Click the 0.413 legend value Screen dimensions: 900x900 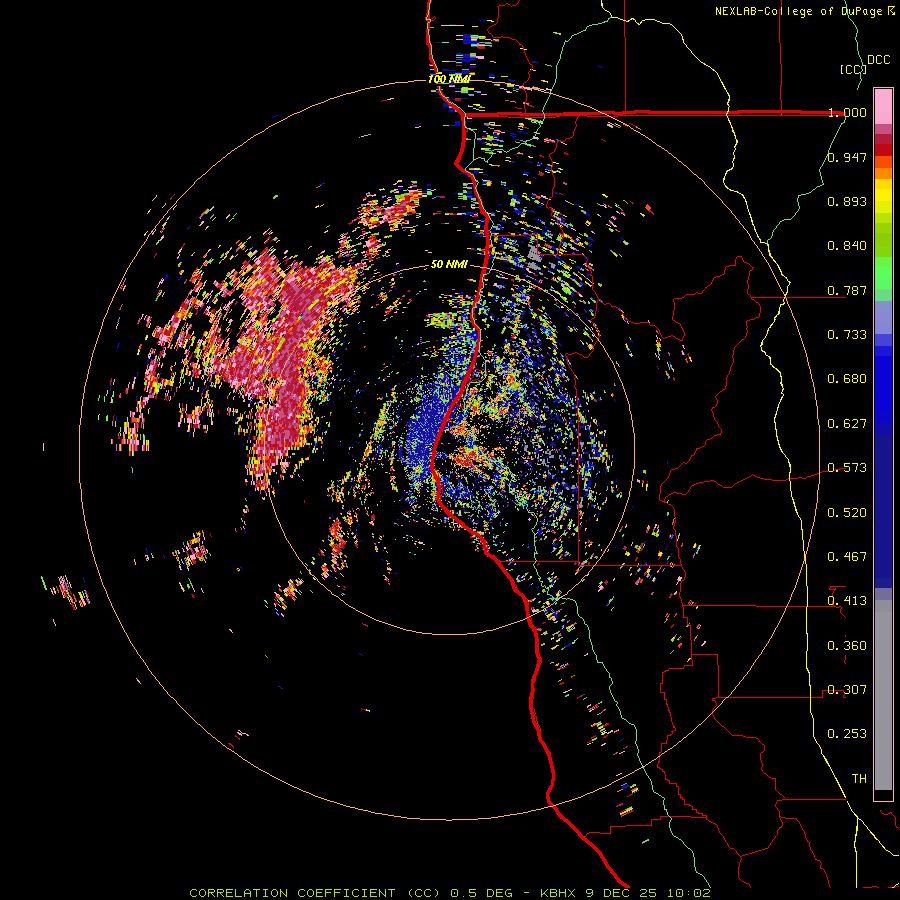pyautogui.click(x=847, y=601)
